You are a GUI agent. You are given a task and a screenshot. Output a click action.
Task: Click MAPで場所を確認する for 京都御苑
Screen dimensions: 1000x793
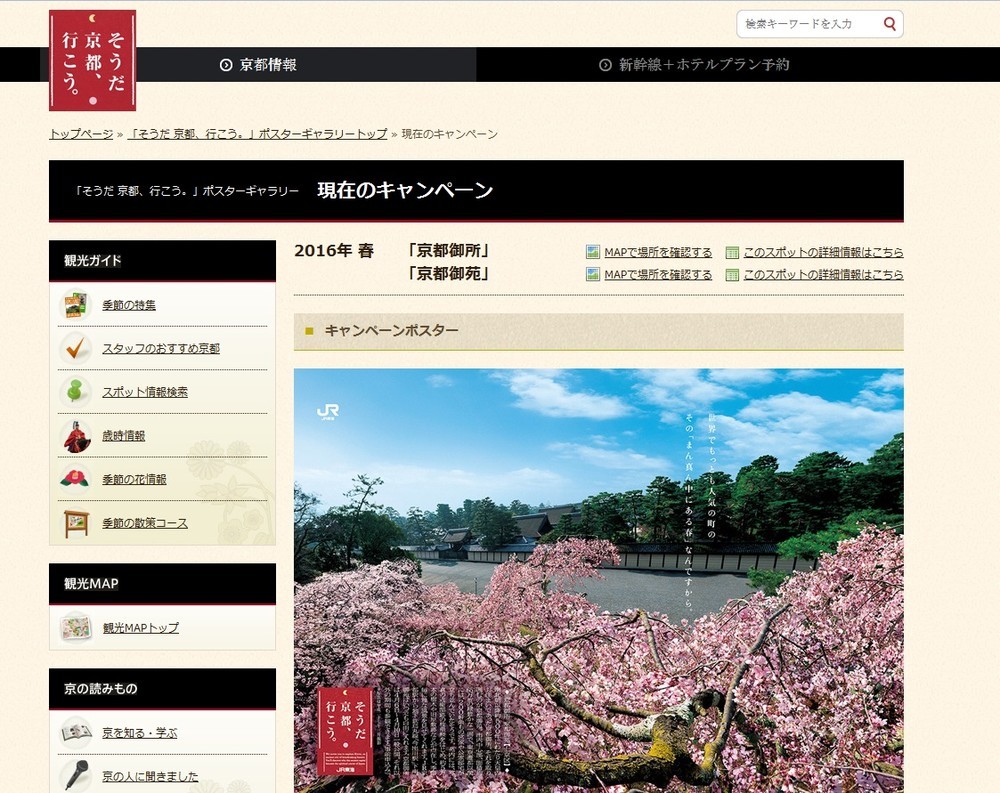click(657, 274)
